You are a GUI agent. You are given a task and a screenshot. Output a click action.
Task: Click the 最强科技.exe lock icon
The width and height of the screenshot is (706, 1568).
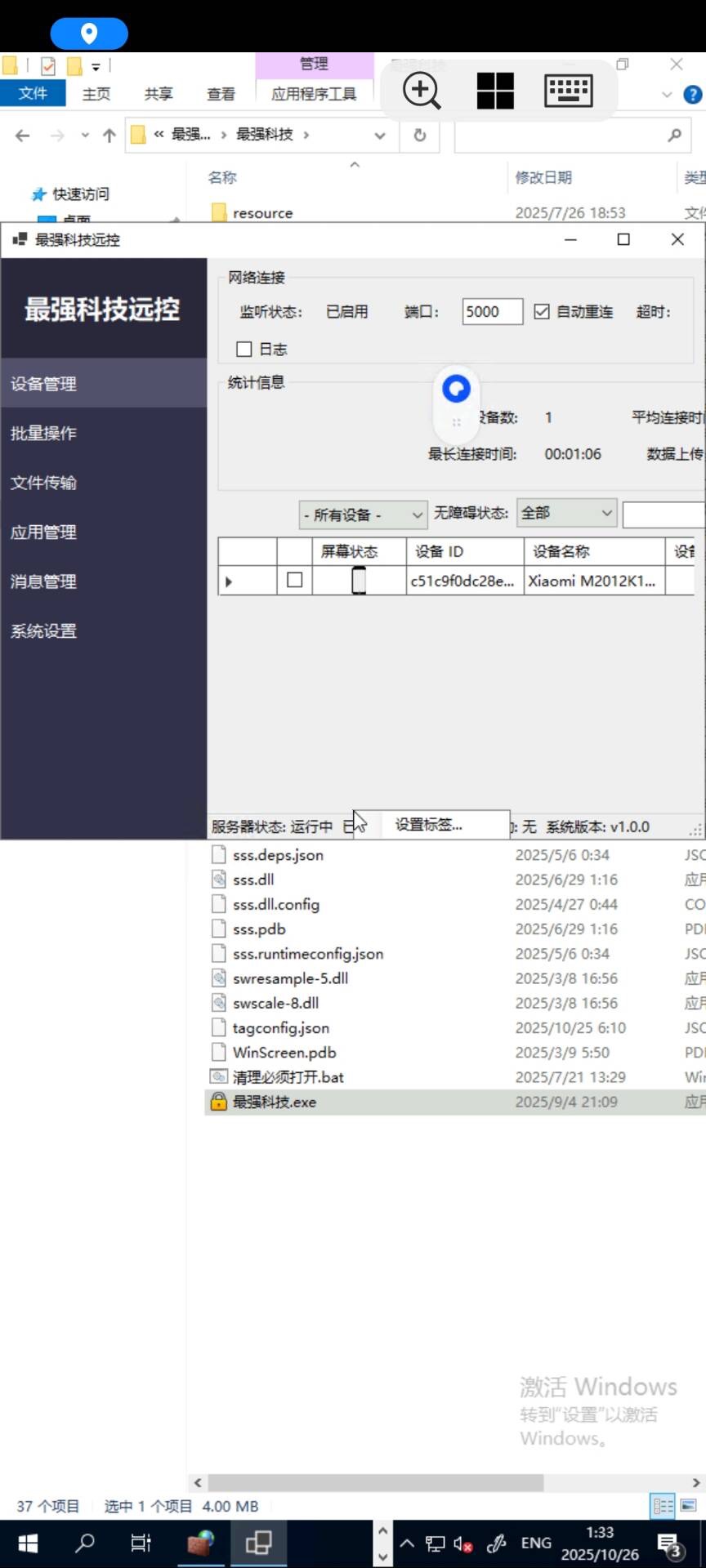[x=218, y=1102]
